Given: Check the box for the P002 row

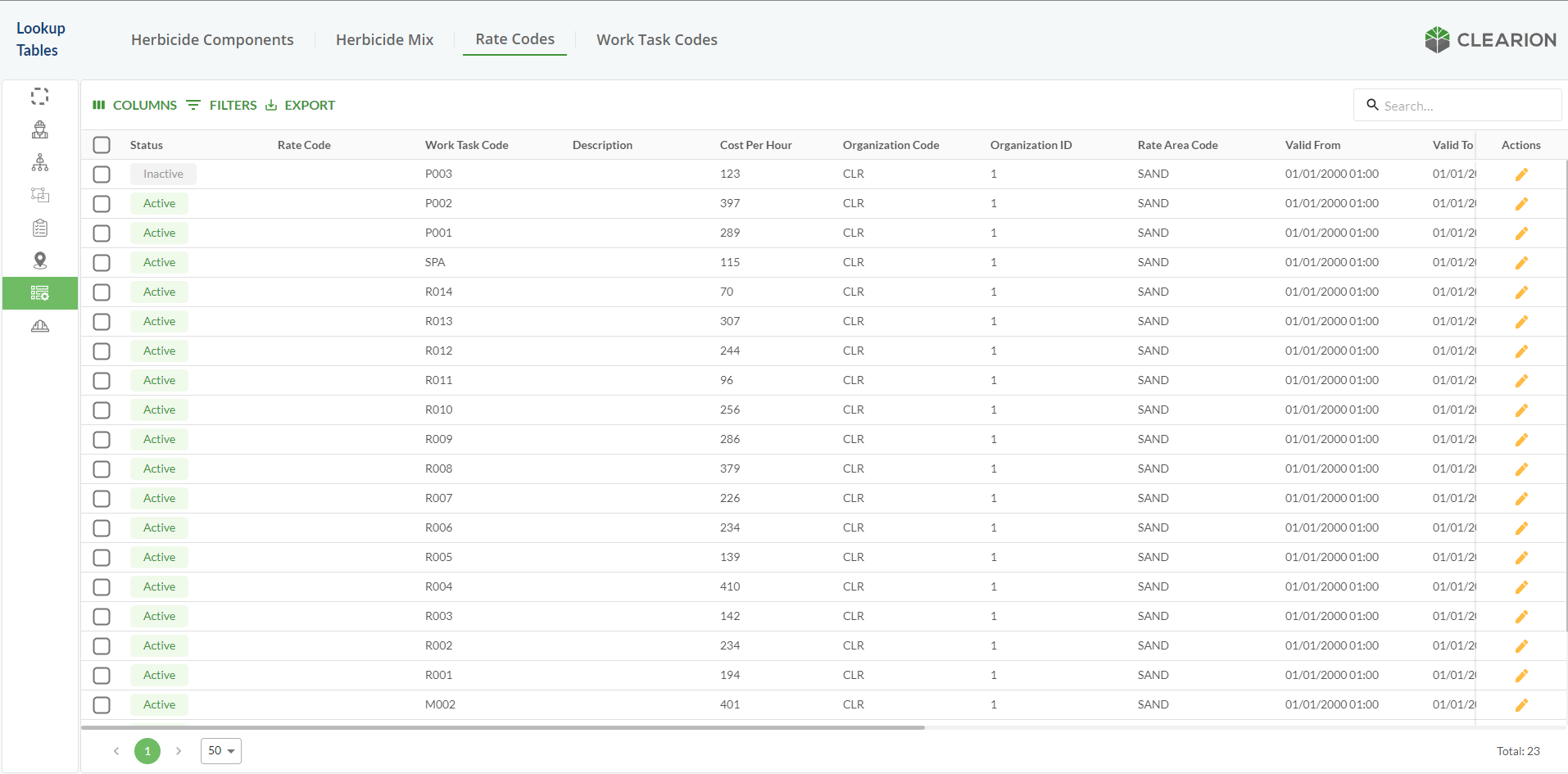Looking at the screenshot, I should click(x=102, y=204).
